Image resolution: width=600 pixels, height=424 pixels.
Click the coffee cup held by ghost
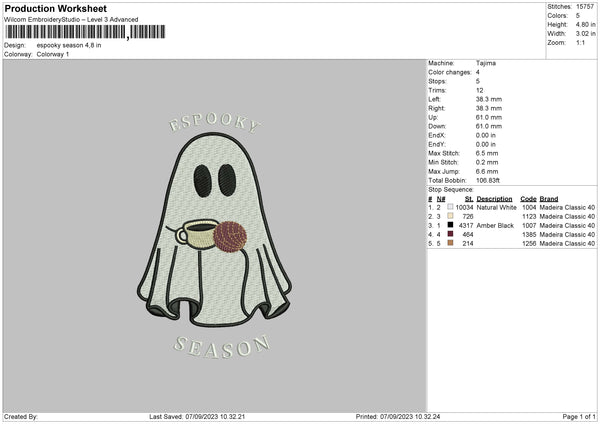click(x=196, y=235)
